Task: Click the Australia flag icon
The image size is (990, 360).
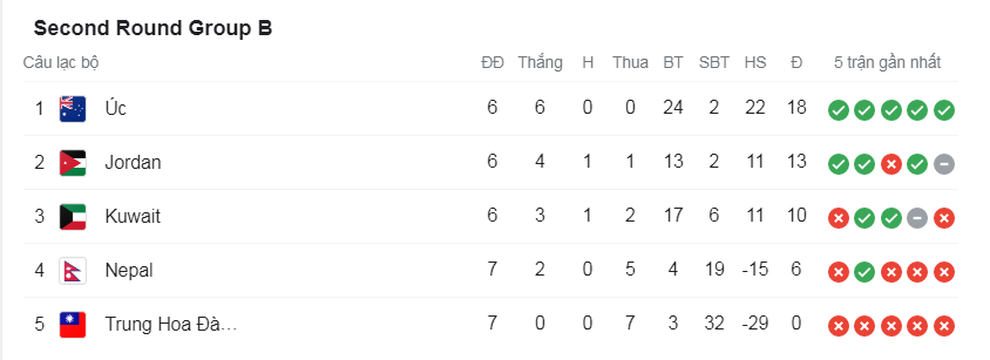Action: (73, 109)
